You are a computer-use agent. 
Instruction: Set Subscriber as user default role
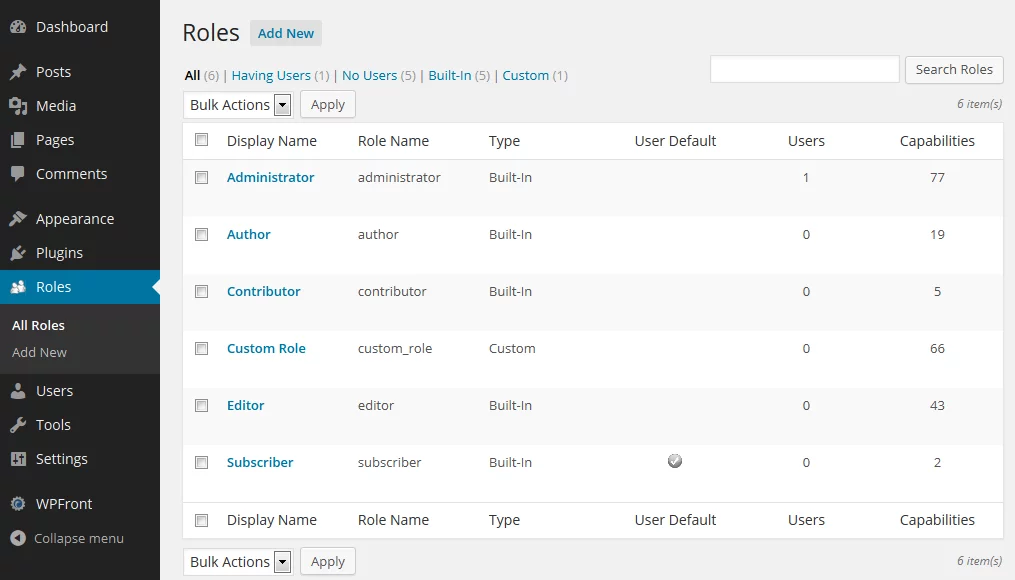(675, 462)
